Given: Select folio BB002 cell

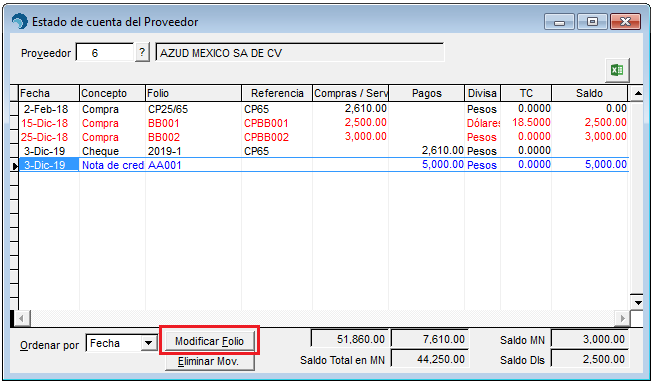Looking at the screenshot, I should click(194, 137).
